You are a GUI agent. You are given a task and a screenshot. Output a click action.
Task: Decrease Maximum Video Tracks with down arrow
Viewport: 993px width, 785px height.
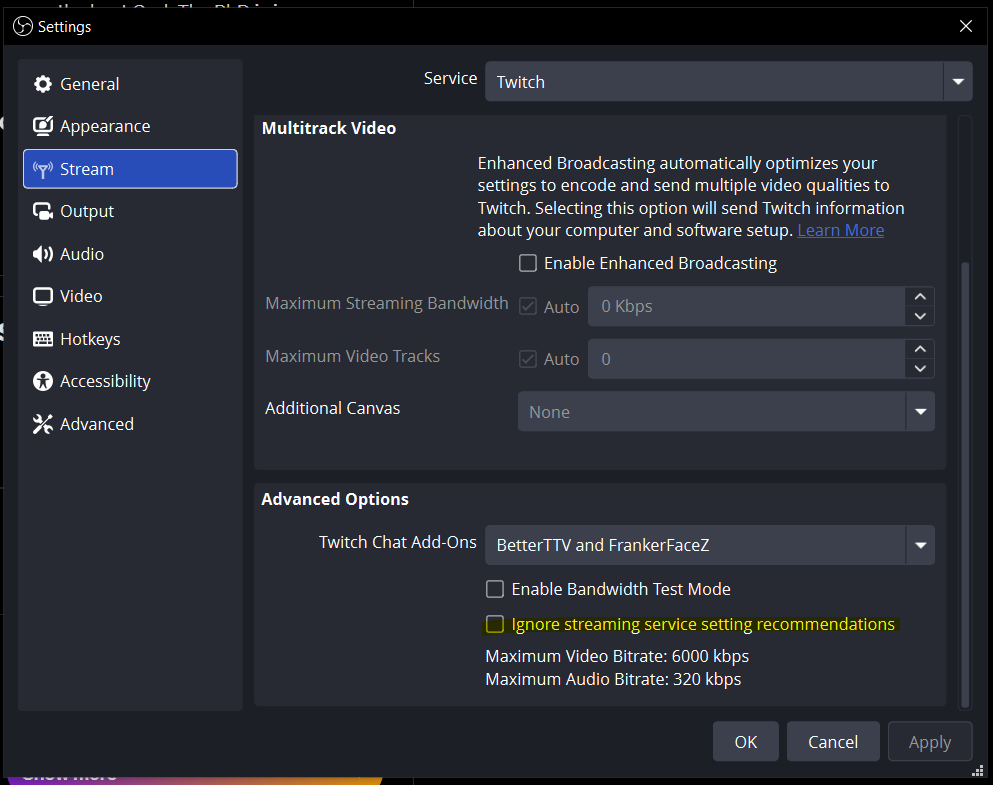[x=920, y=368]
